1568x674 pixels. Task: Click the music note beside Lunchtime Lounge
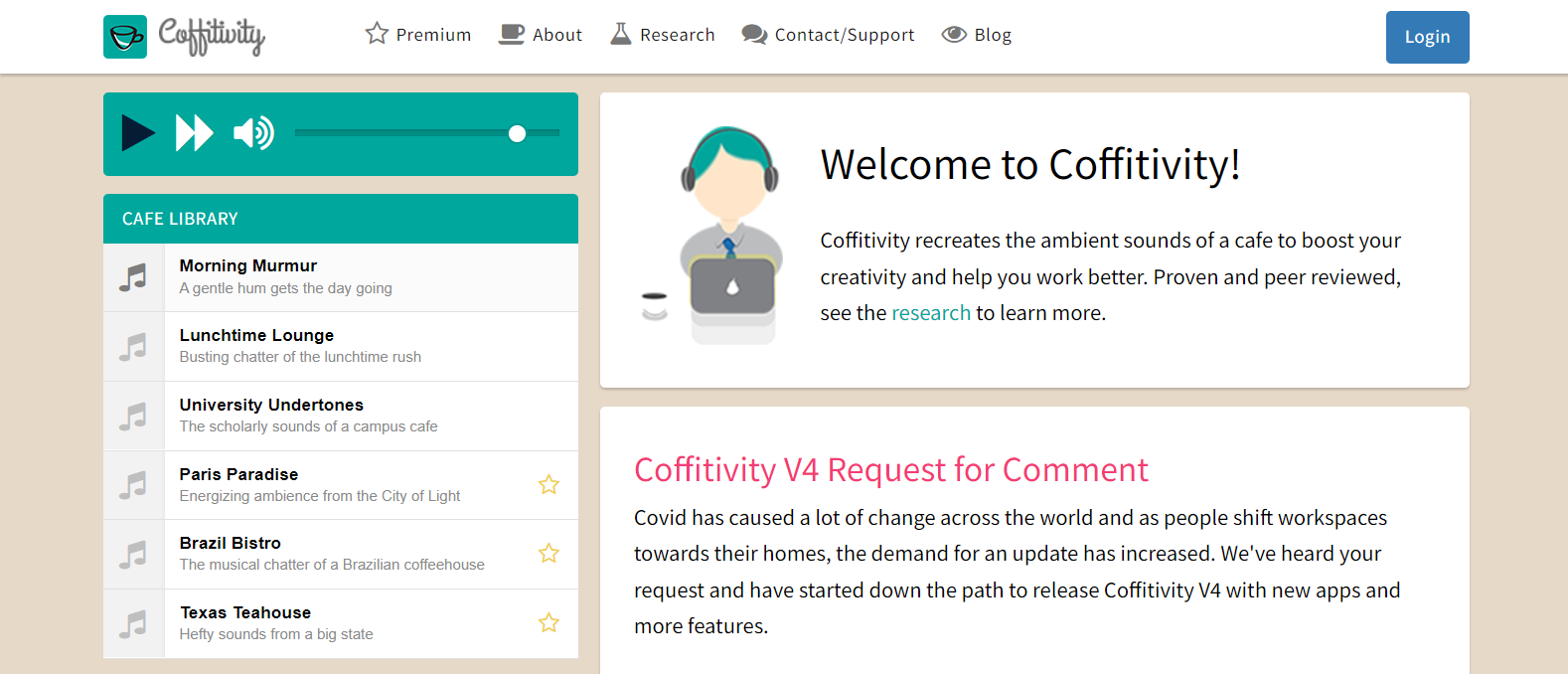tap(133, 347)
